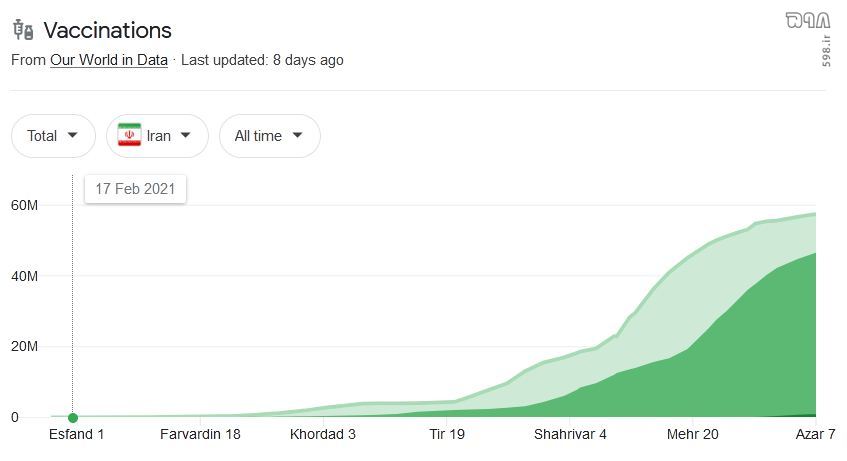Click the vaccine syringe icon beside Vaccinations
847x461 pixels.
(23, 30)
